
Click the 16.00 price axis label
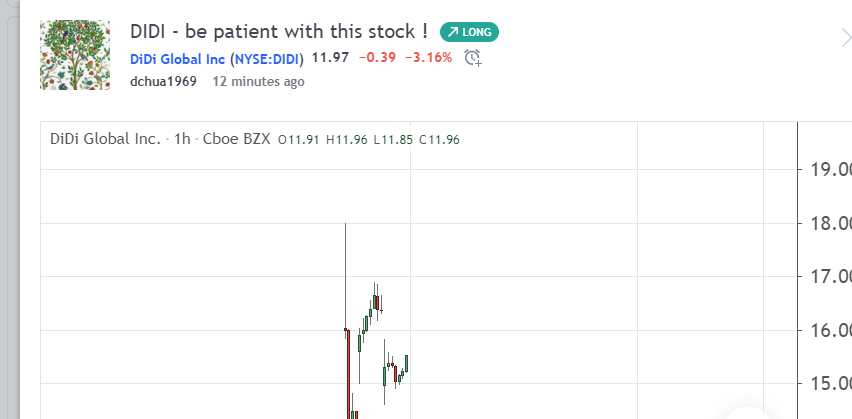click(x=831, y=330)
